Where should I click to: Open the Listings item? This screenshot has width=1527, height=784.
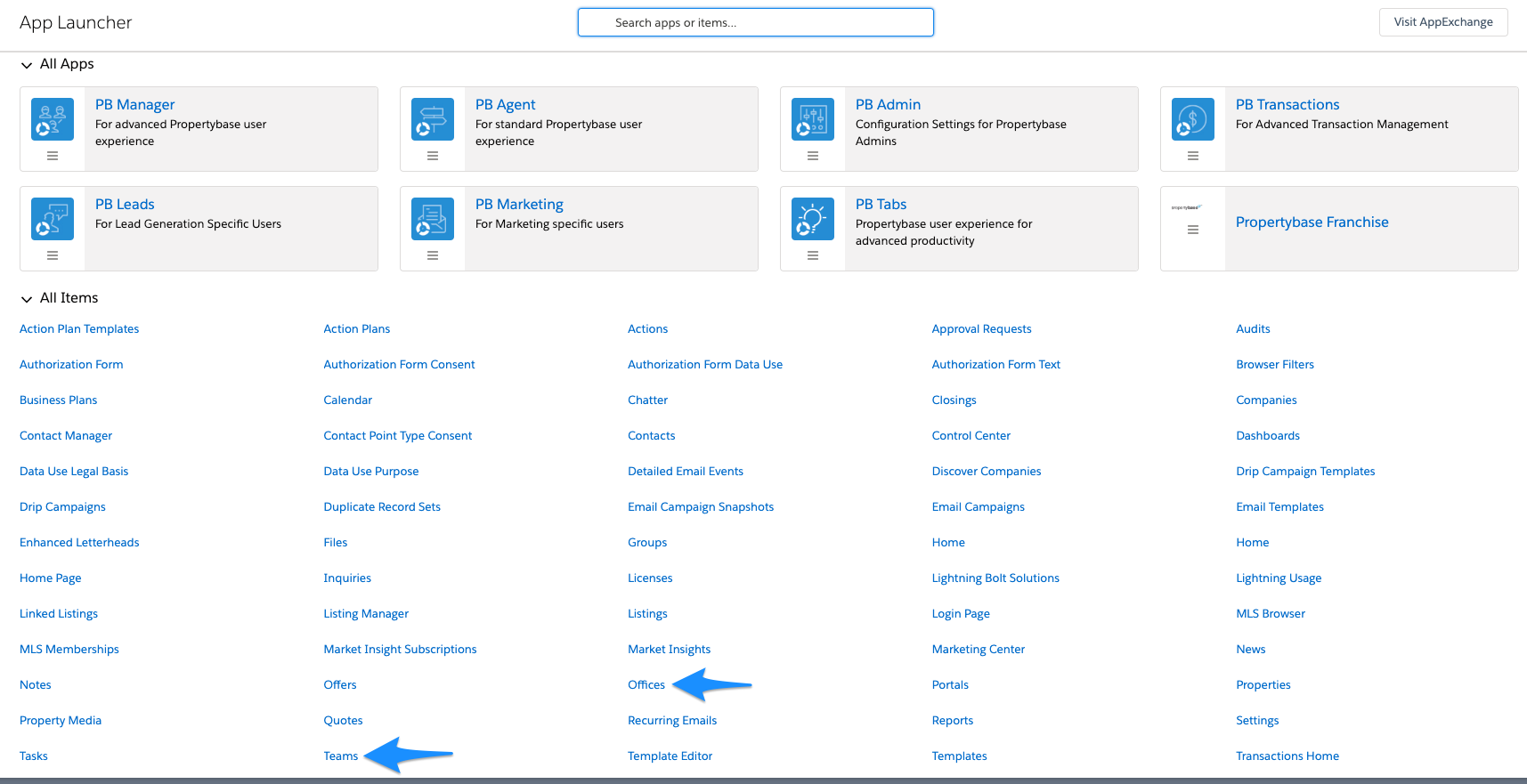point(647,613)
